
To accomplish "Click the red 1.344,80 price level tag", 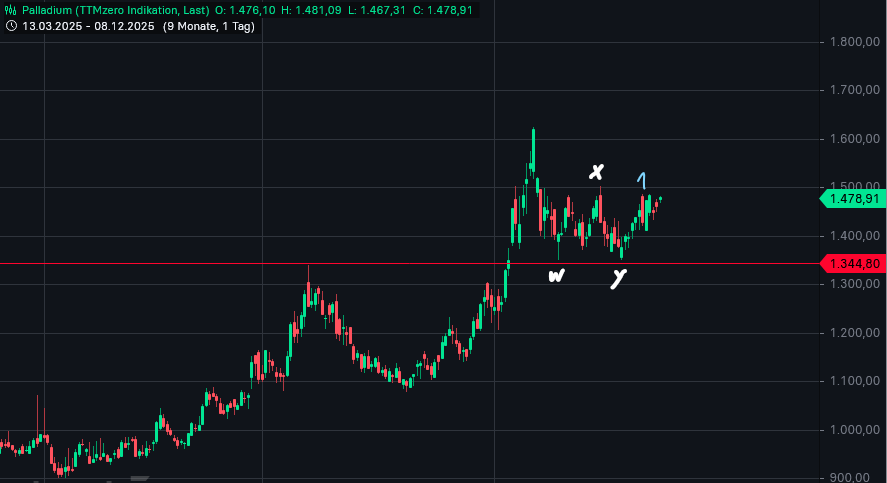I will [851, 264].
